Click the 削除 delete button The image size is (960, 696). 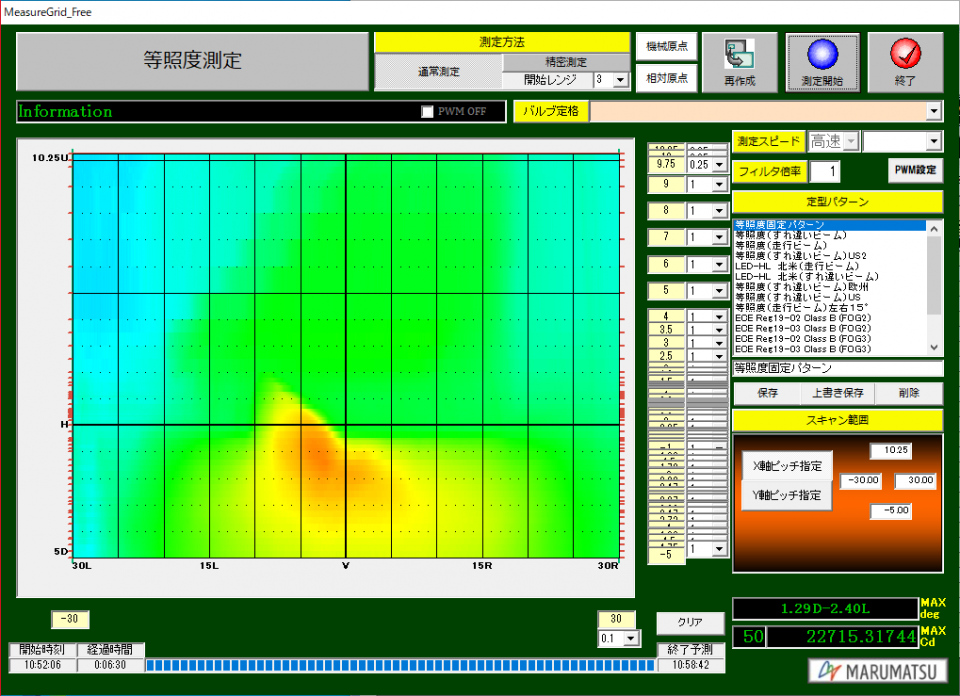[x=909, y=393]
